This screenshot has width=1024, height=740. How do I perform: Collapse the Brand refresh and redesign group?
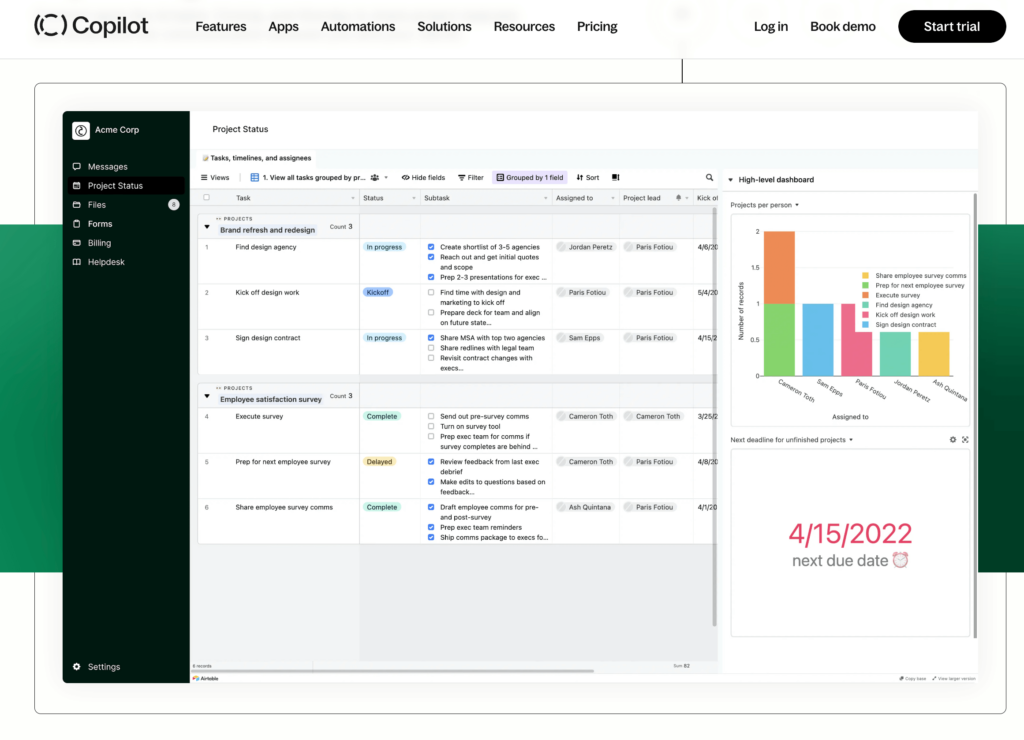pyautogui.click(x=207, y=227)
